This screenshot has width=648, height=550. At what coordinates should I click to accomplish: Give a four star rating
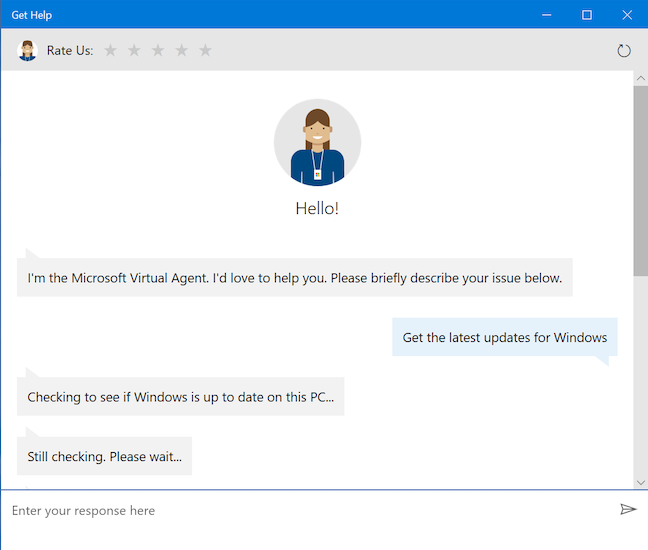click(181, 50)
